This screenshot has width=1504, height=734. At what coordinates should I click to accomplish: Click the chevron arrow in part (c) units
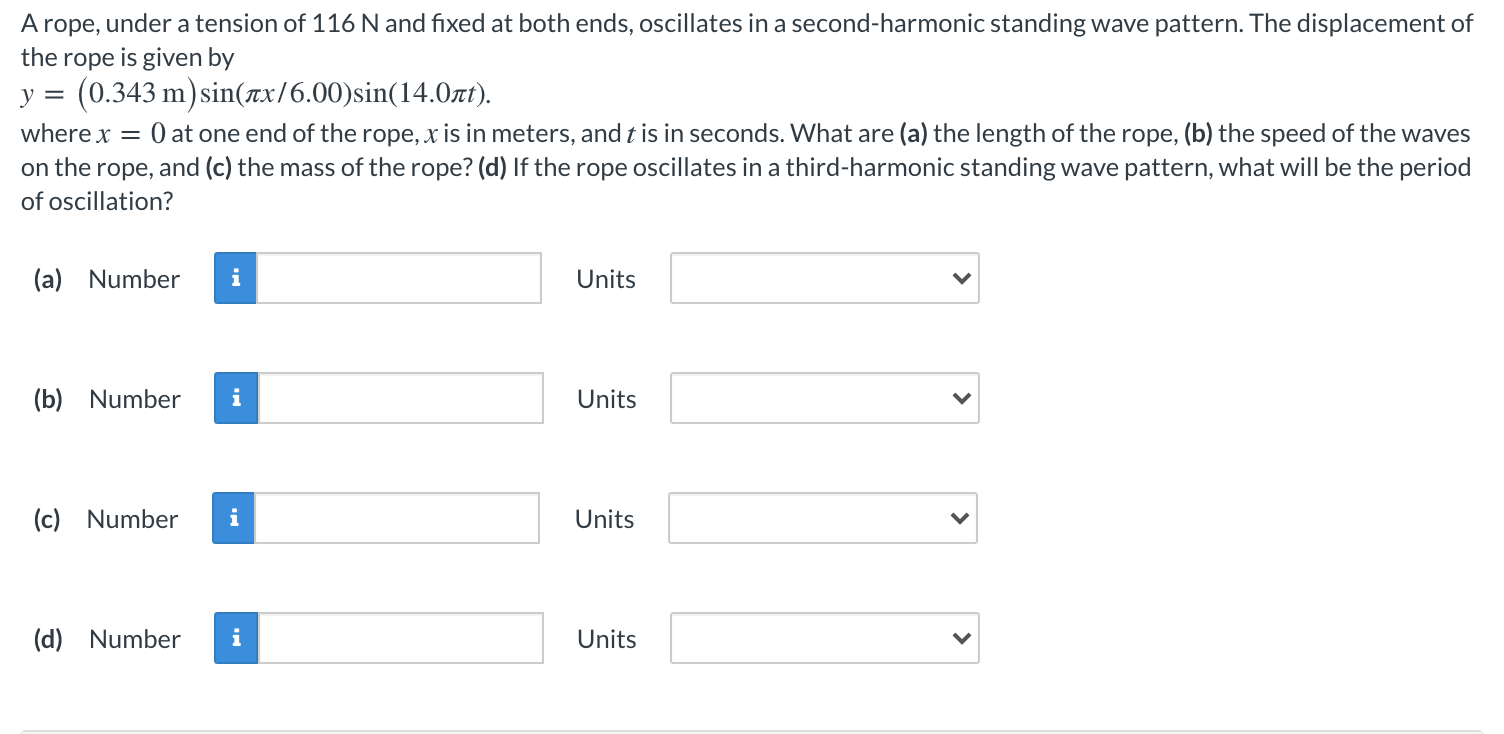958,519
